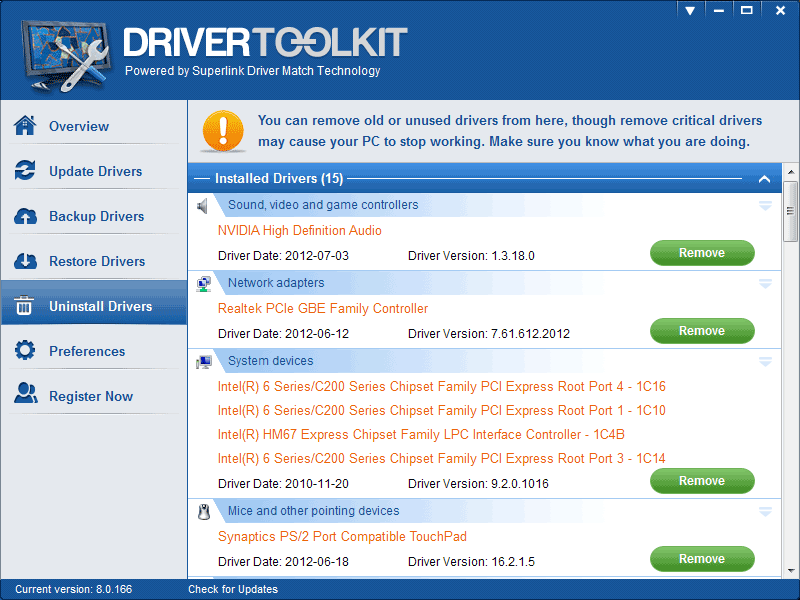
Task: Collapse the Network adapters group
Action: pyautogui.click(x=765, y=283)
